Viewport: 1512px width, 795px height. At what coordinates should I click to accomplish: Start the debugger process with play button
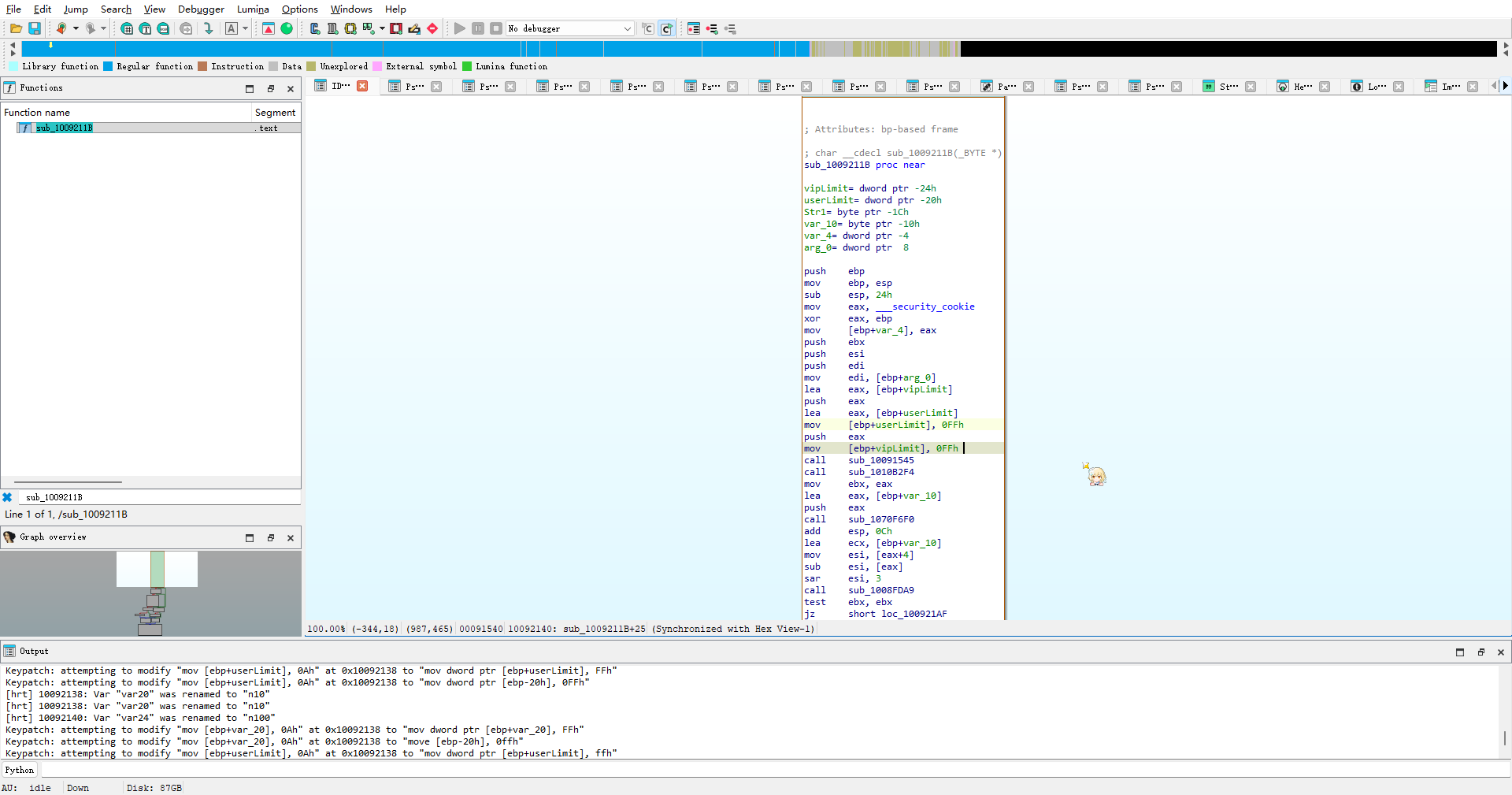click(x=460, y=28)
